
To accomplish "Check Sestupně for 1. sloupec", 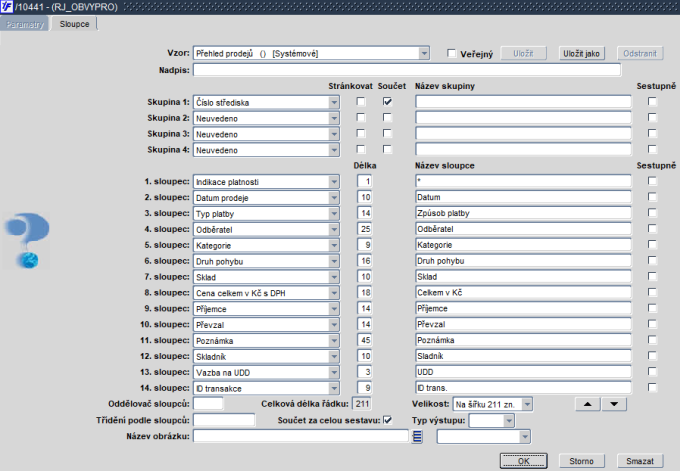I will click(652, 181).
